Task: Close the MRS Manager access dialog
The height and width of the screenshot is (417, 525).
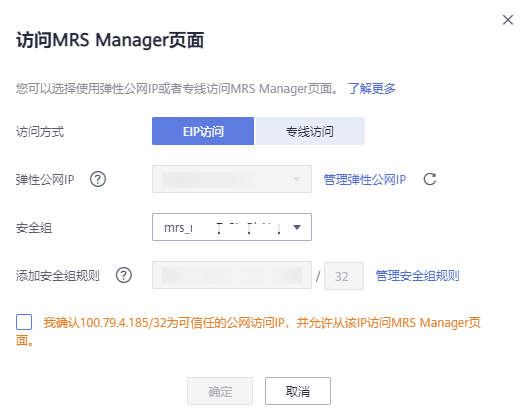Action: click(x=508, y=20)
